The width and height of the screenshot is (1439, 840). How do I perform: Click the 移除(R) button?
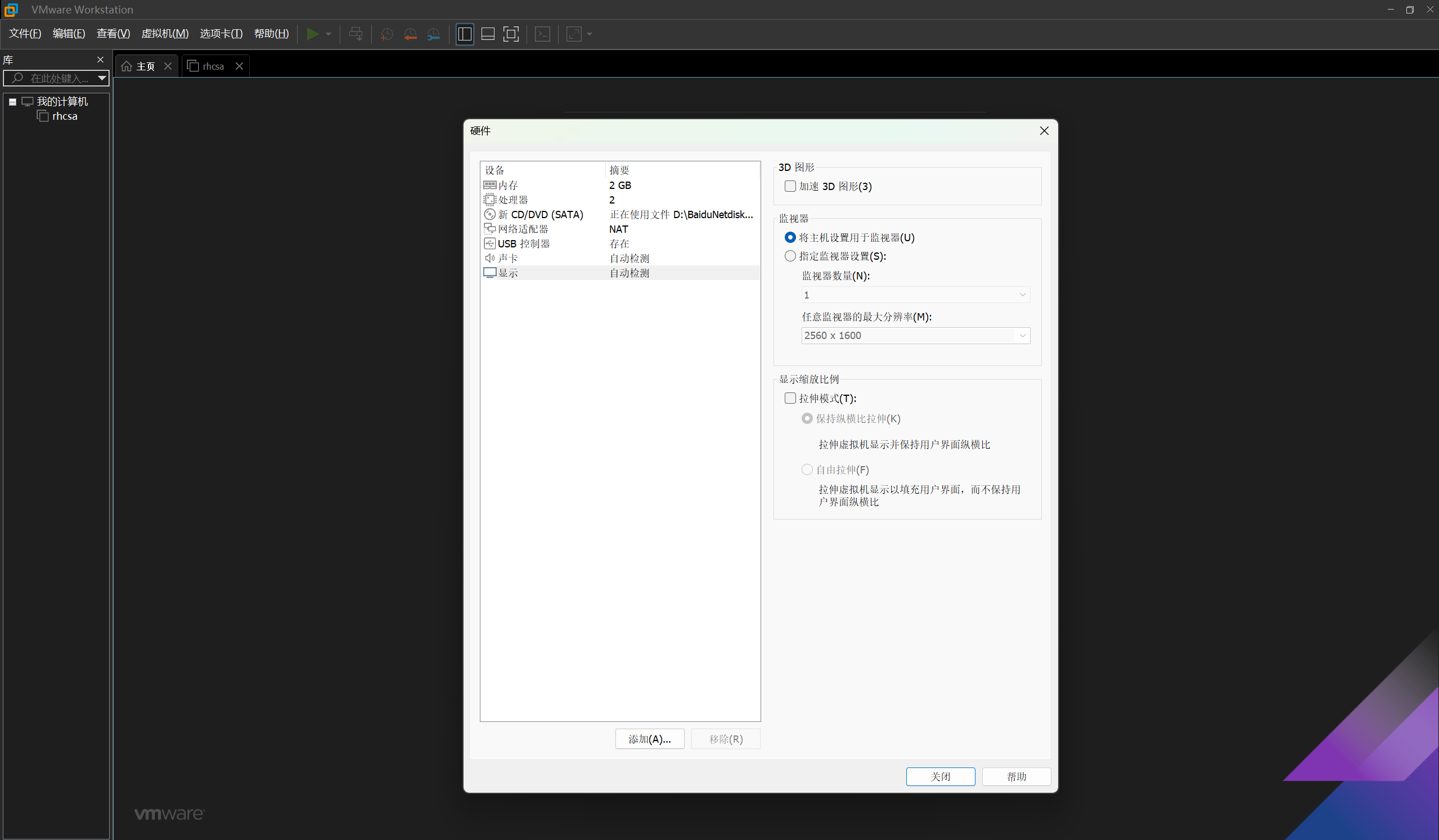[x=726, y=739]
